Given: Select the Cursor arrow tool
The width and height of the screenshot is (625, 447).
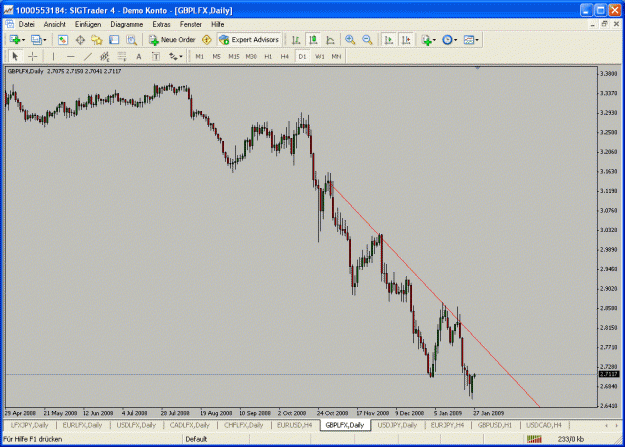Looking at the screenshot, I should pyautogui.click(x=15, y=57).
